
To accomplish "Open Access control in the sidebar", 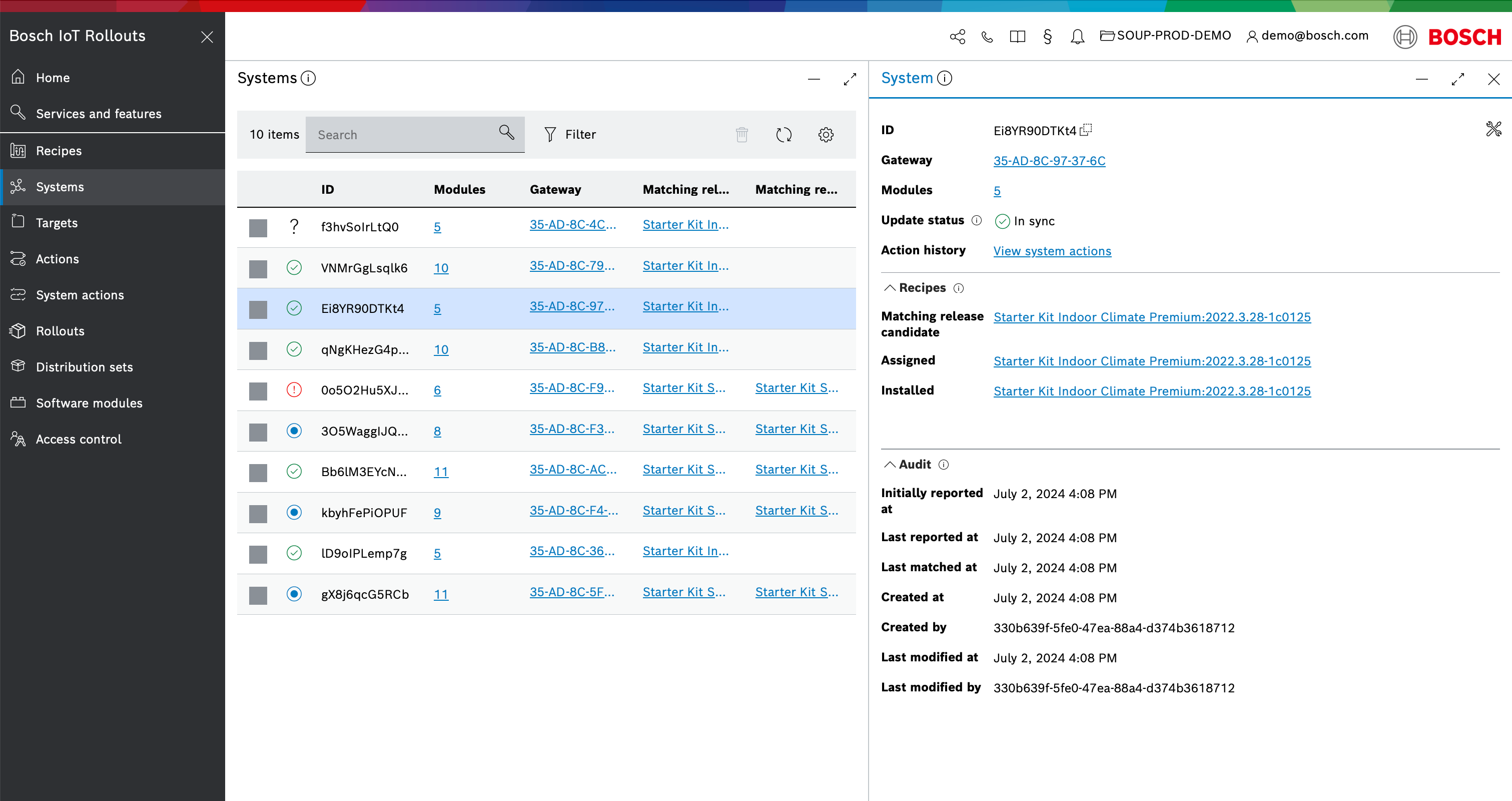I will coord(113,439).
